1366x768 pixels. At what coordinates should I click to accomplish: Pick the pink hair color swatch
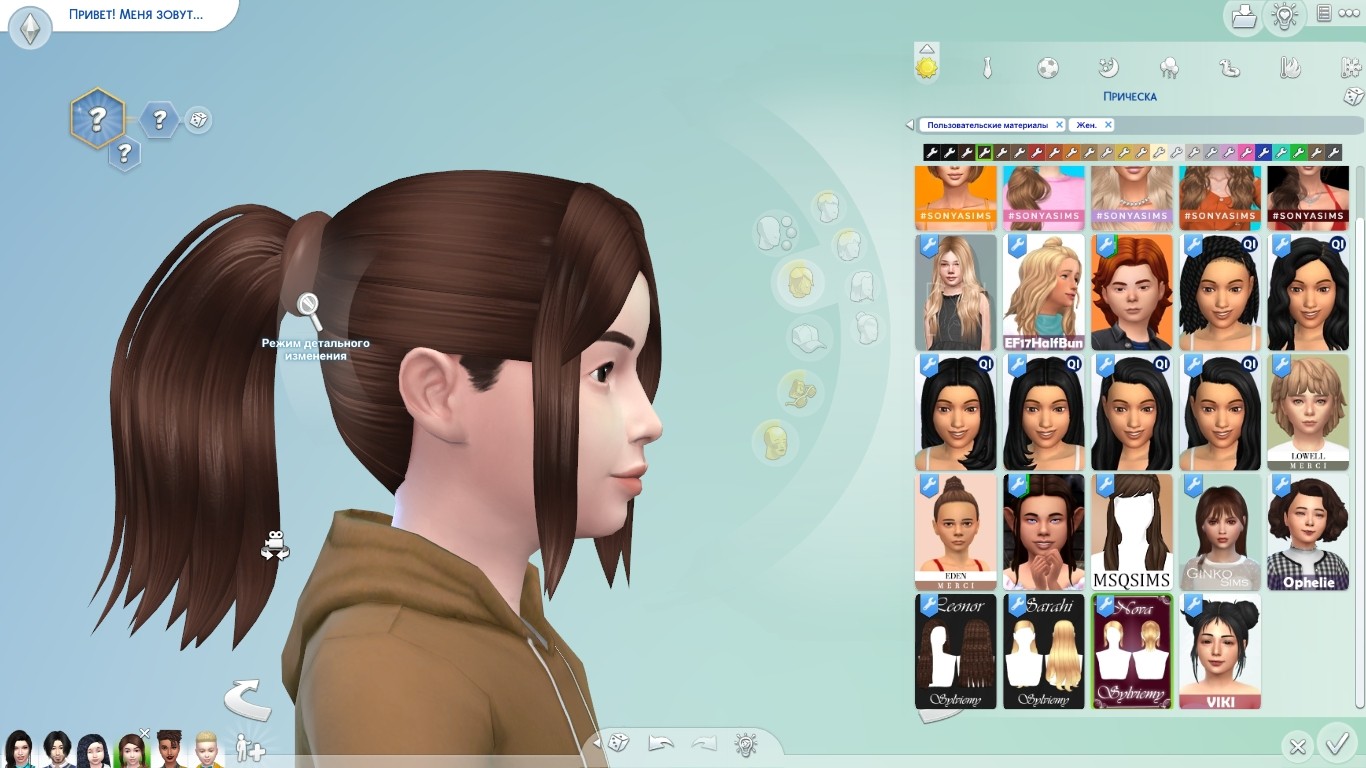click(x=1246, y=152)
